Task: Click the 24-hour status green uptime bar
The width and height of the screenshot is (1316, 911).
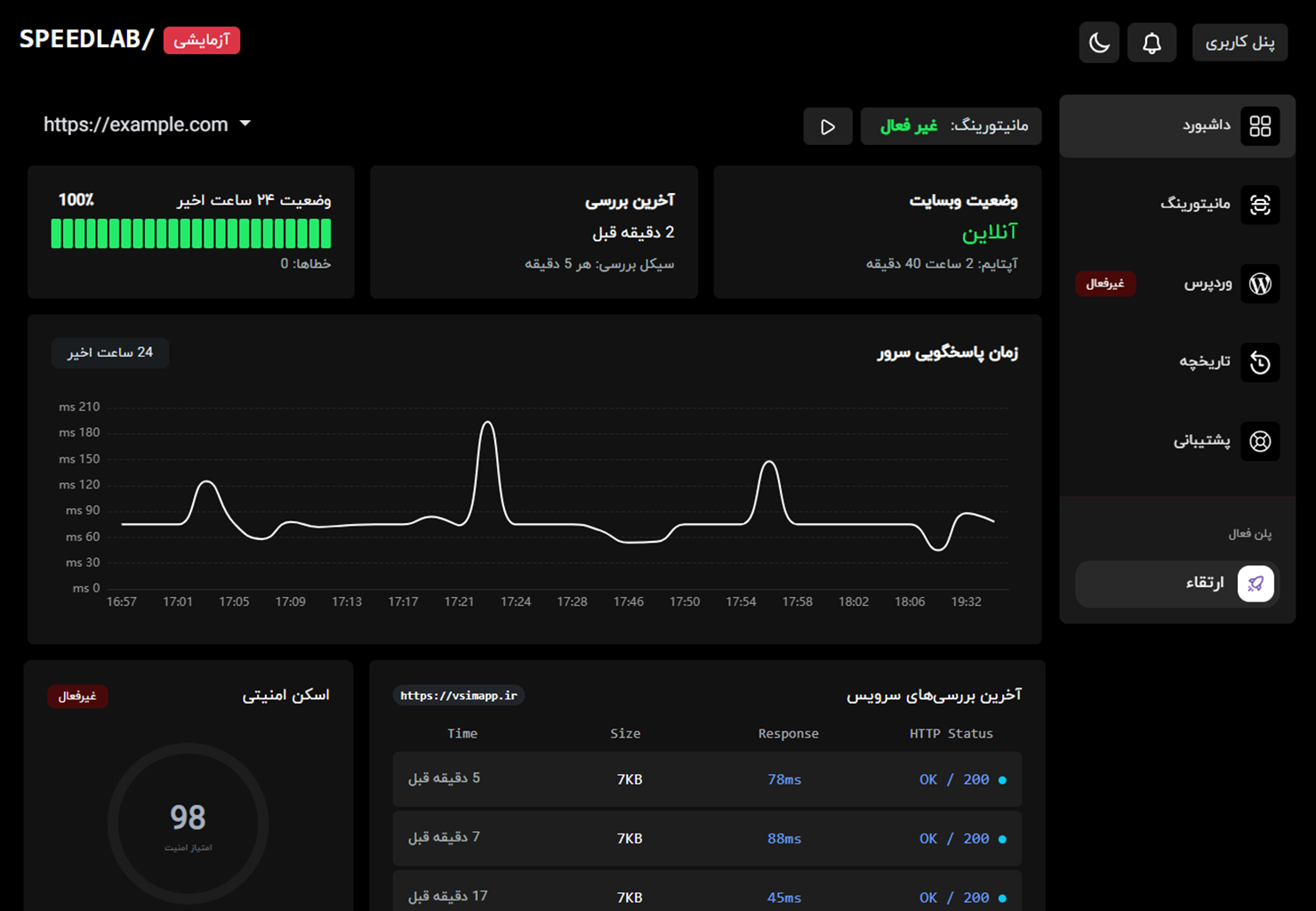Action: click(x=191, y=233)
